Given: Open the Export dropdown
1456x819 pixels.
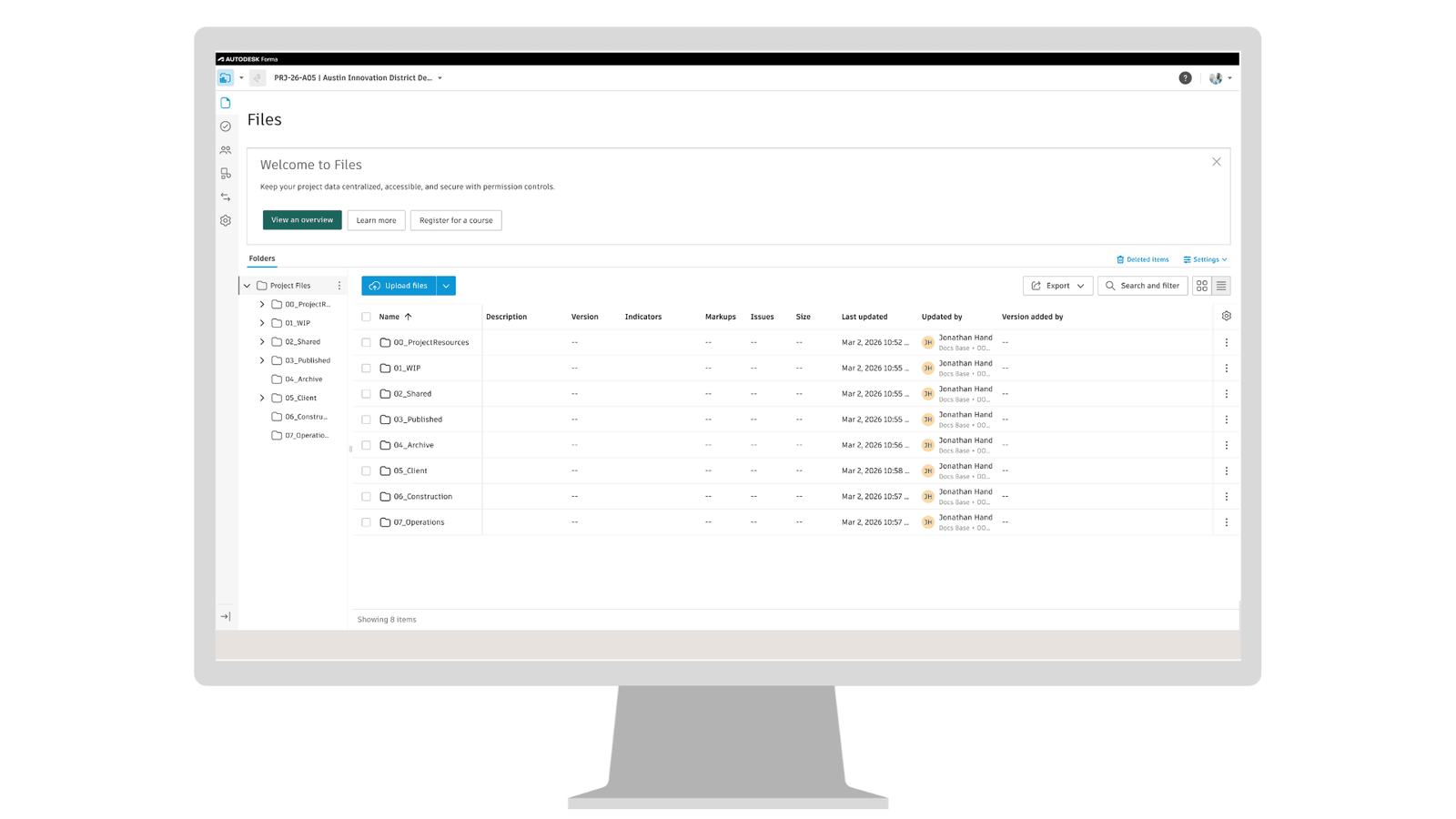Looking at the screenshot, I should (1057, 286).
